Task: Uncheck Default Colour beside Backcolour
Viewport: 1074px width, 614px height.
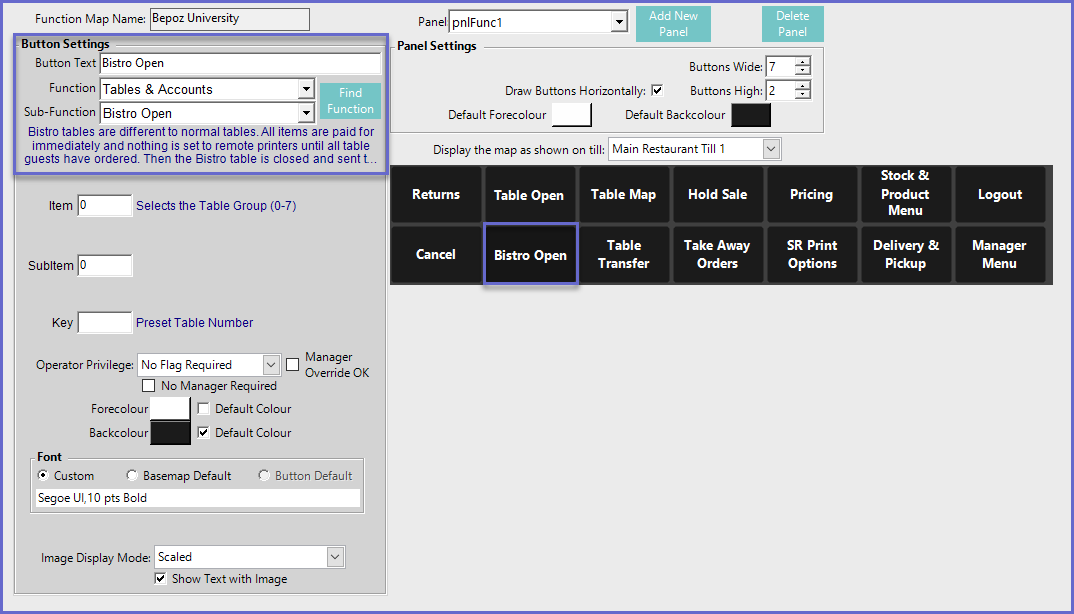Action: [x=203, y=432]
